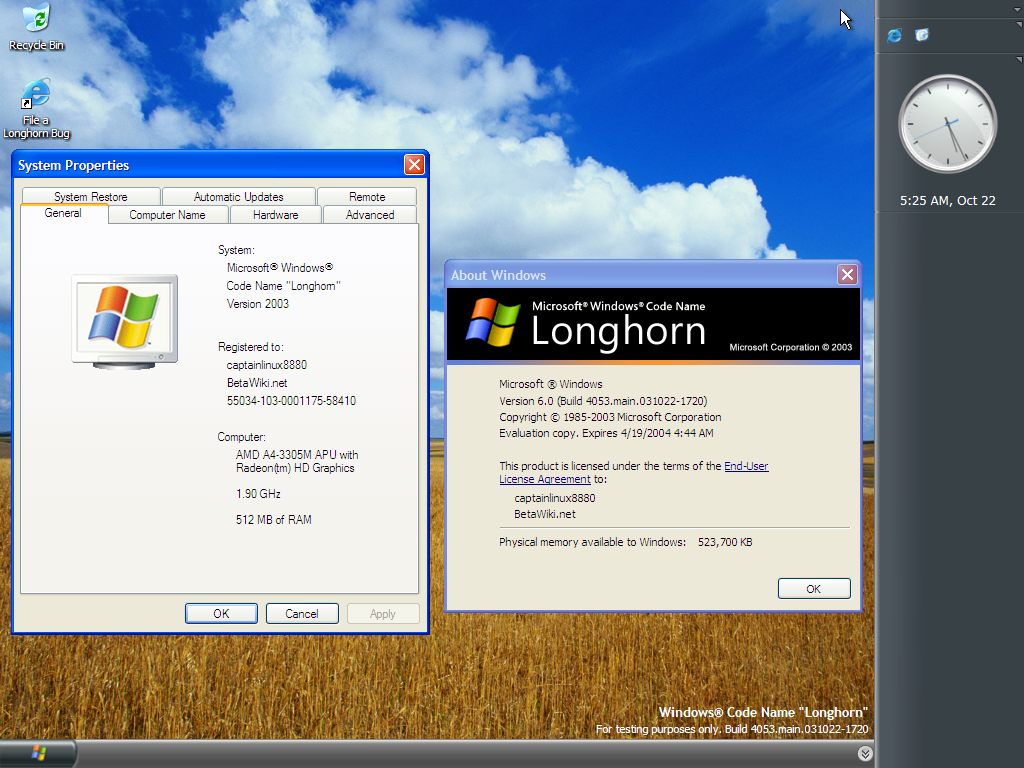Open the Advanced tab

pos(370,215)
